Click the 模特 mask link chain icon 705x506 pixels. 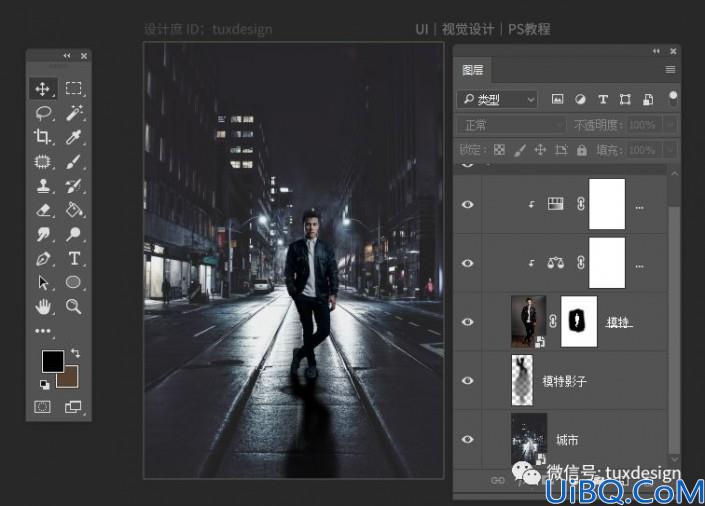553,321
